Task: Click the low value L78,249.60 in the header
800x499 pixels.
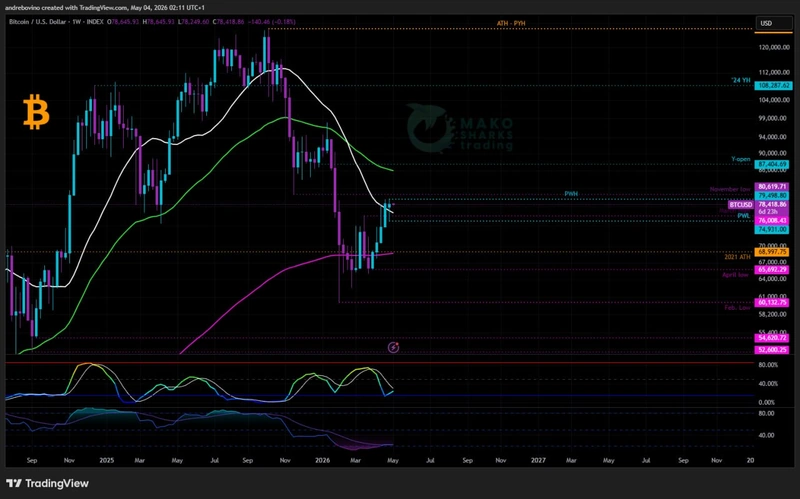Action: click(x=194, y=22)
